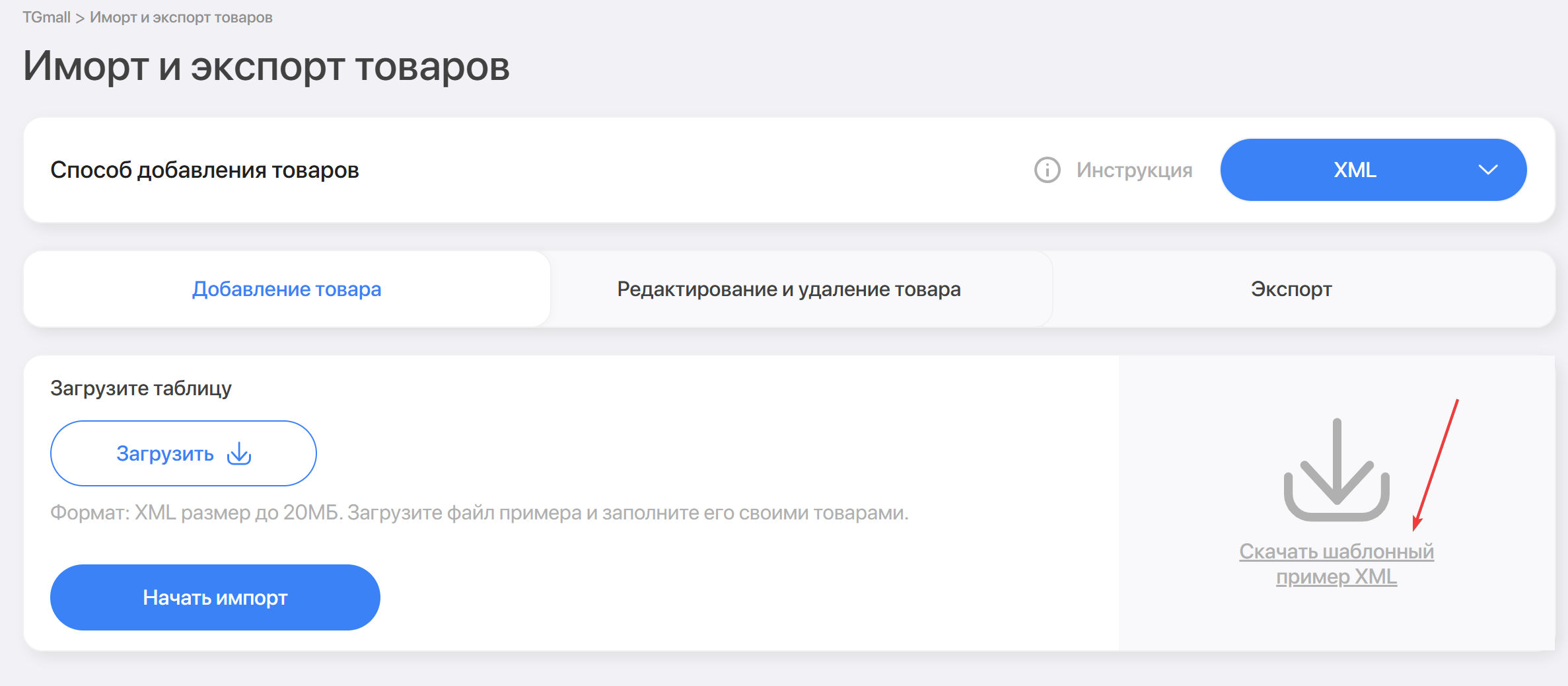Click the Импорт и экспорт товаров breadcrumb
Viewport: 1568px width, 686px height.
[x=181, y=17]
